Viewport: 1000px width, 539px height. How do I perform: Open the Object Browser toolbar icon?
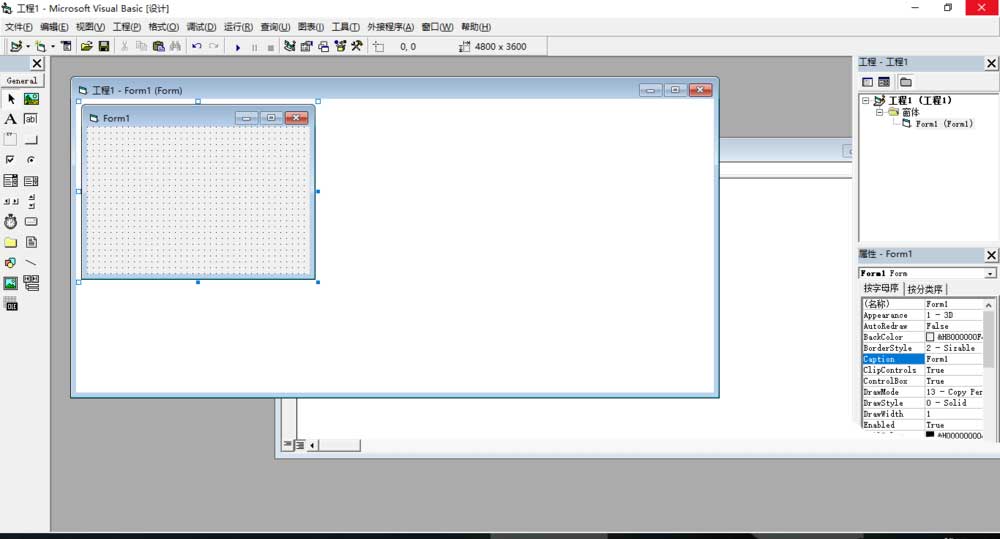341,47
